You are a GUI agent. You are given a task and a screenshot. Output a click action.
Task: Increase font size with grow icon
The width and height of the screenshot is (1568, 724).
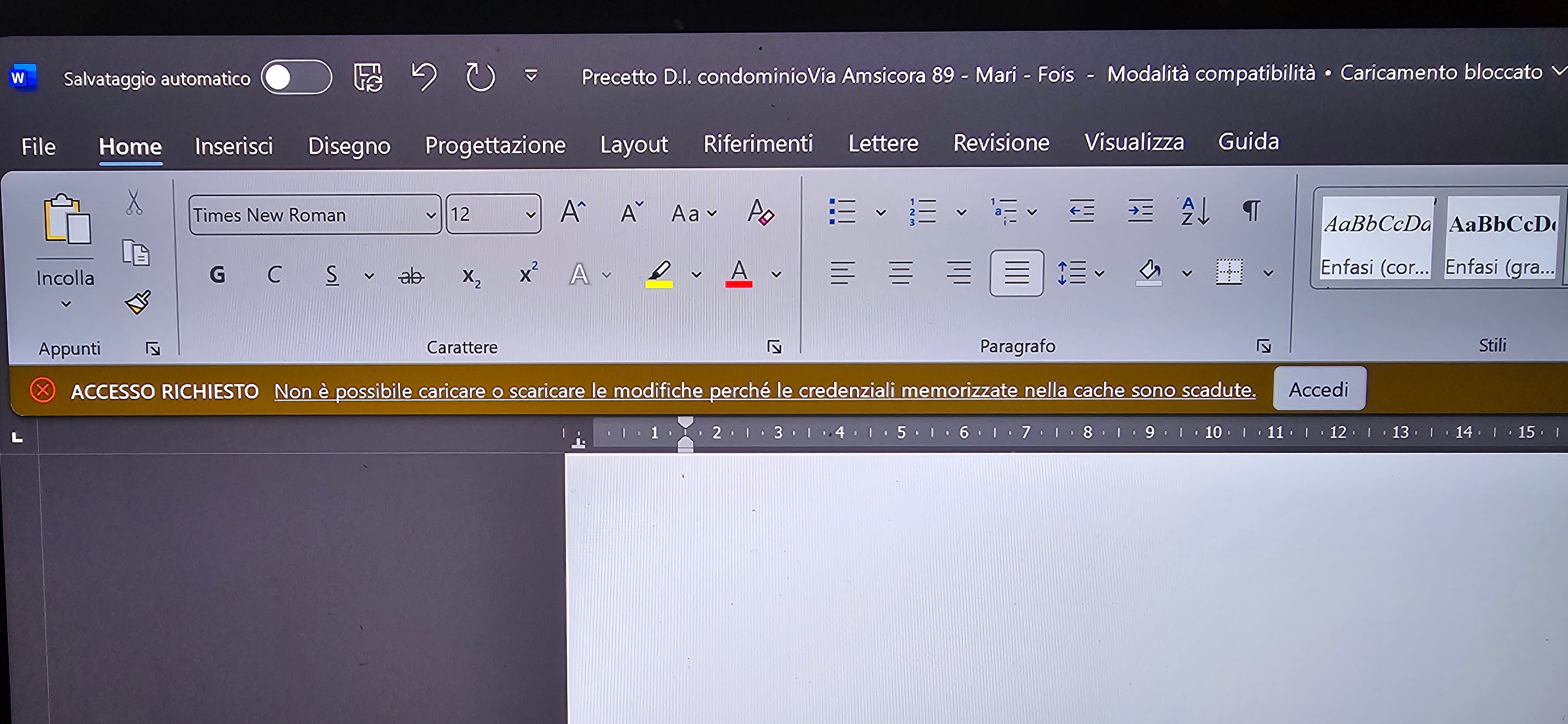coord(573,212)
